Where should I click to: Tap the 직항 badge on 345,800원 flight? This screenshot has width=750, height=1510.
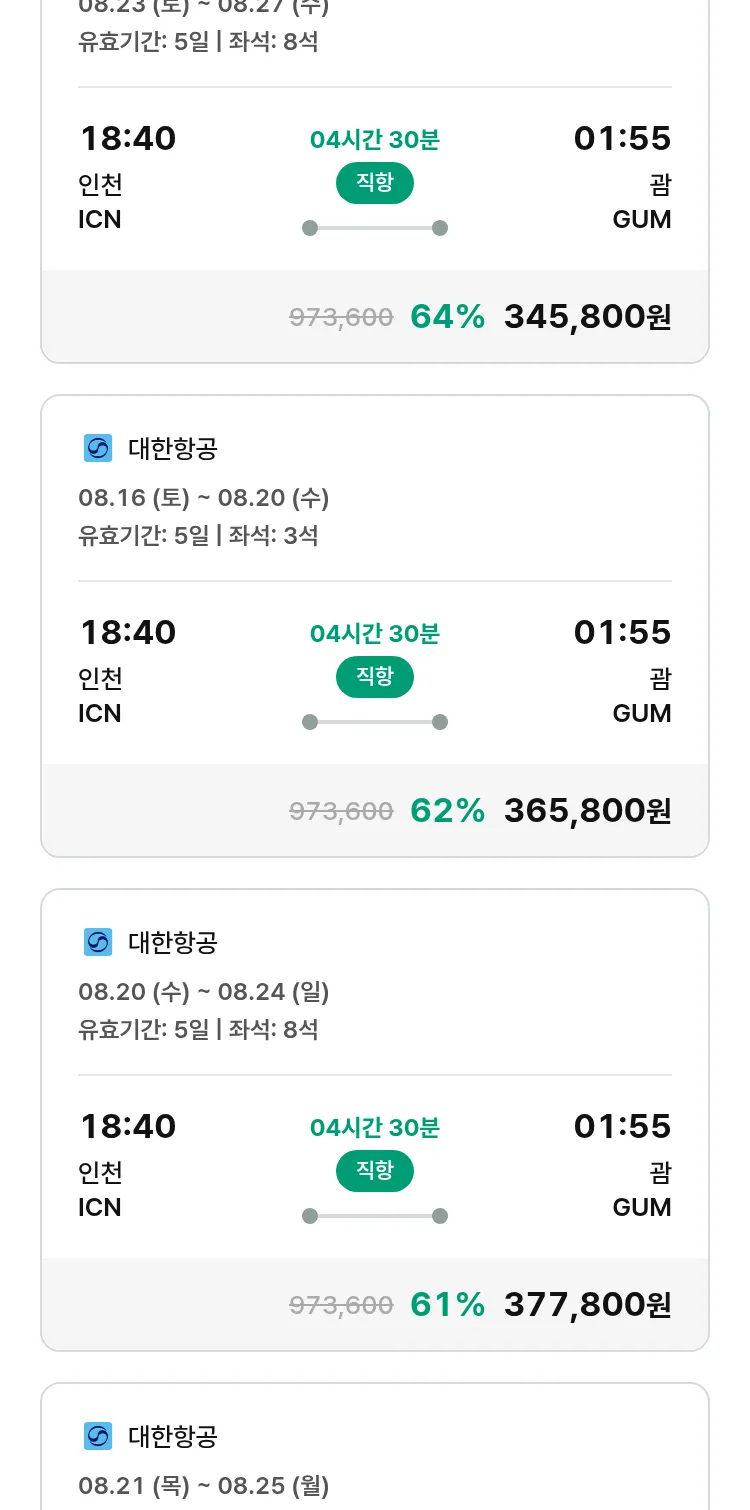(374, 183)
